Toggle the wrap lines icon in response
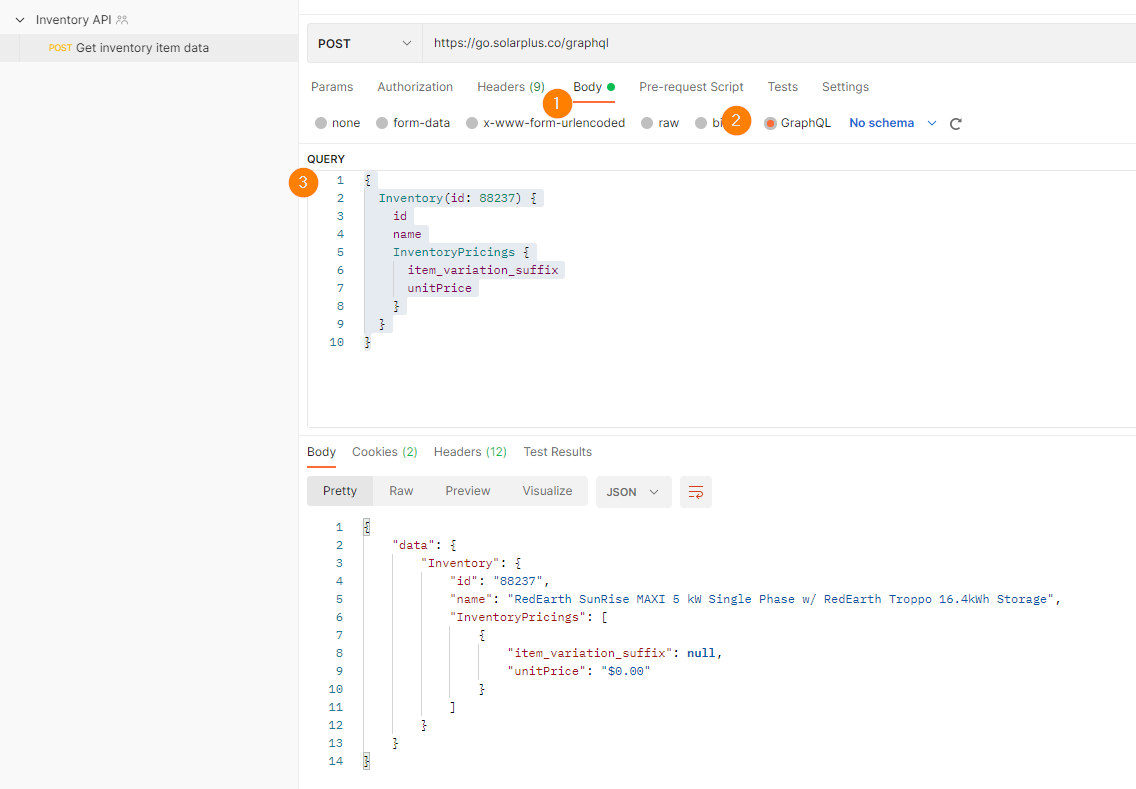Viewport: 1136px width, 789px height. tap(696, 492)
